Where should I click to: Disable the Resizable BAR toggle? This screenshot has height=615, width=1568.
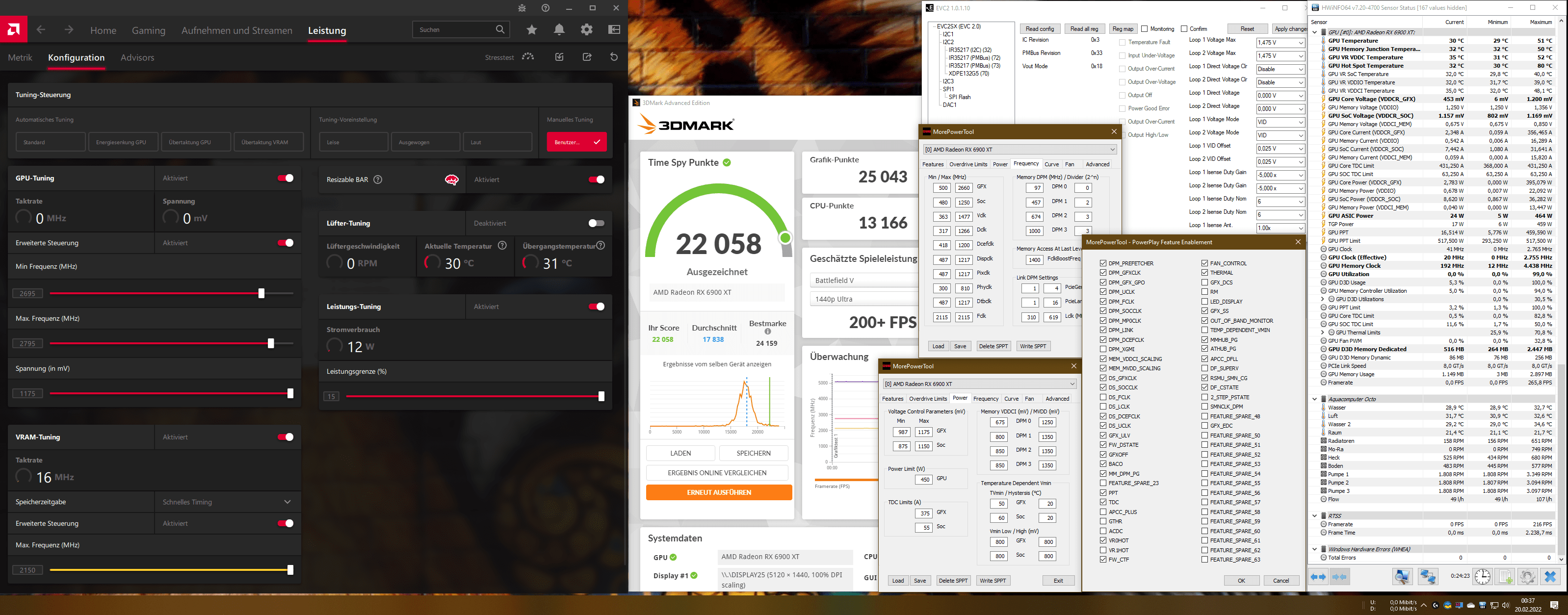point(596,179)
